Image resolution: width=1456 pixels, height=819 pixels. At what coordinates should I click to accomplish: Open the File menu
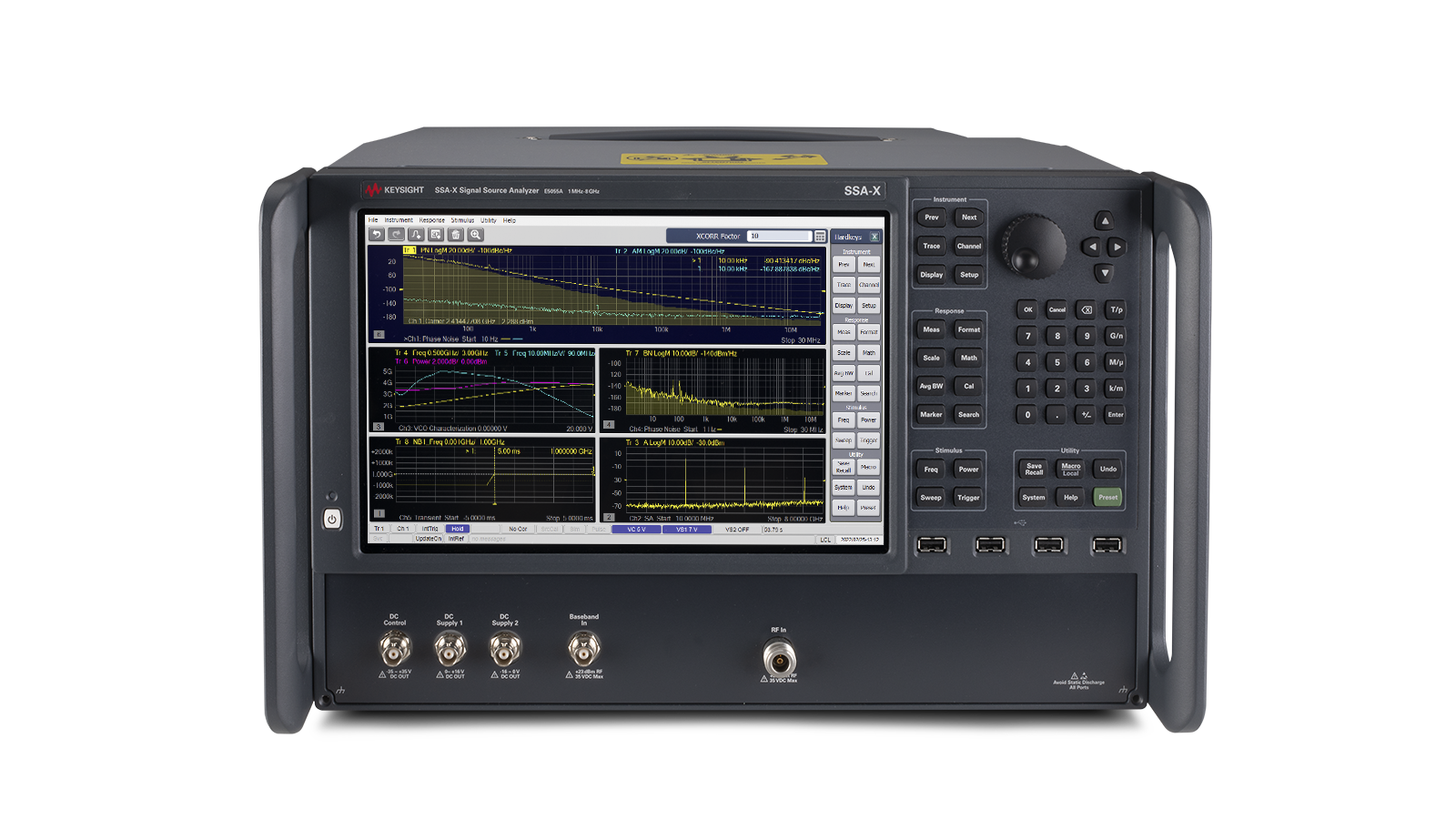pyautogui.click(x=373, y=220)
